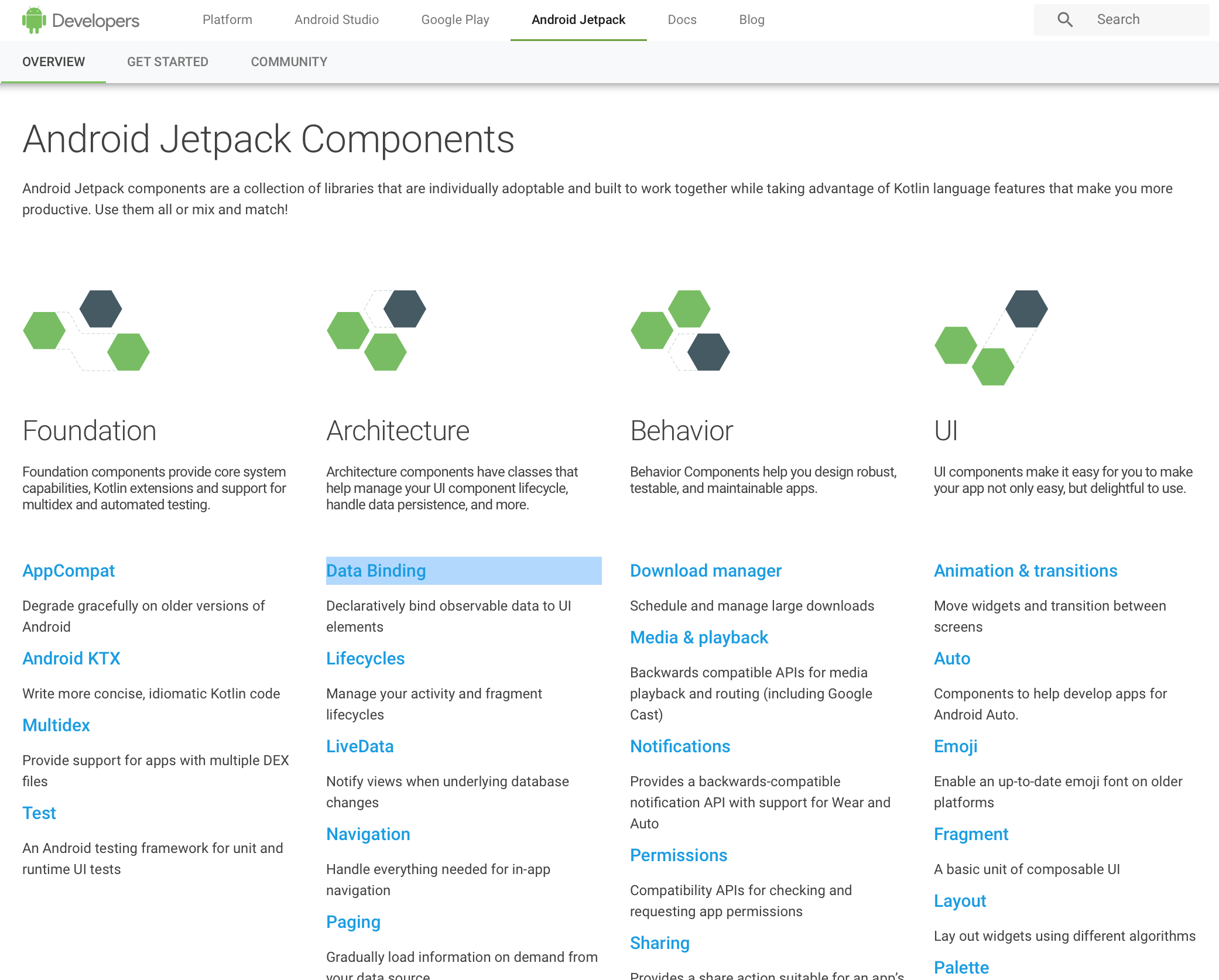Viewport: 1219px width, 980px height.
Task: Select the Overview tab
Action: pos(53,62)
